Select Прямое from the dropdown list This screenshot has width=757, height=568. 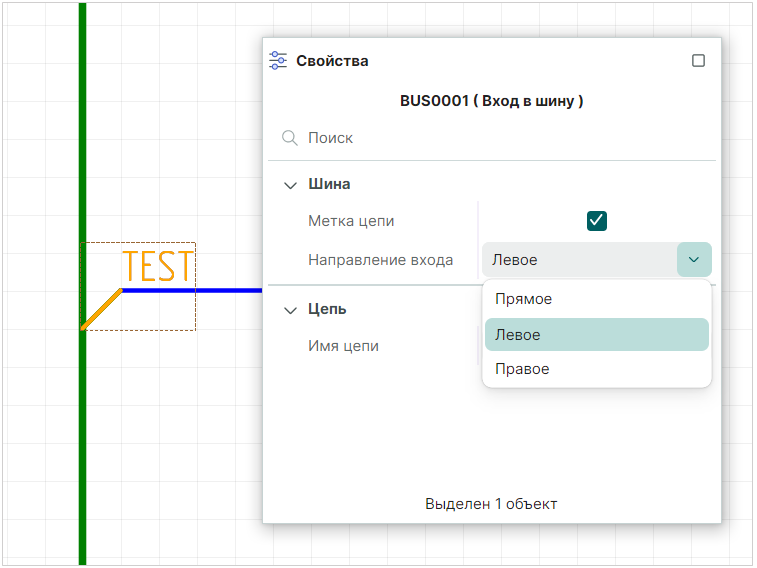pos(597,299)
